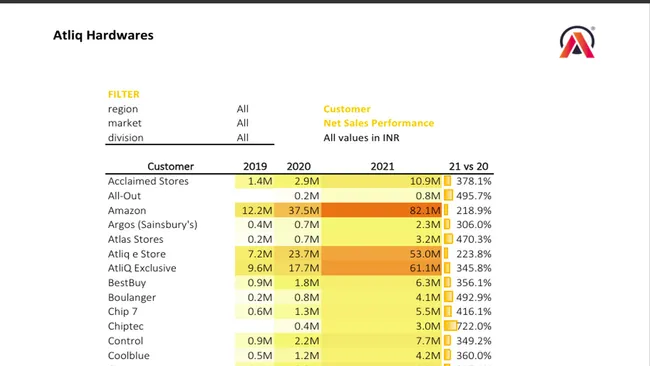Click the data bar beside Chiptec's 722.0%
650x366 pixels.
pos(451,326)
